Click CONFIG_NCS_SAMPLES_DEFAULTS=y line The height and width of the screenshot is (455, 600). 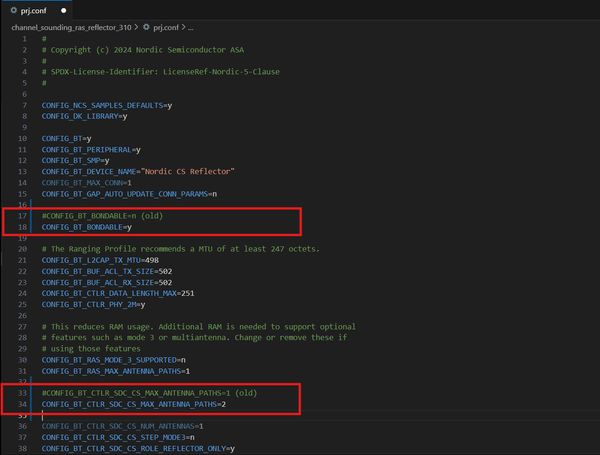[x=107, y=105]
